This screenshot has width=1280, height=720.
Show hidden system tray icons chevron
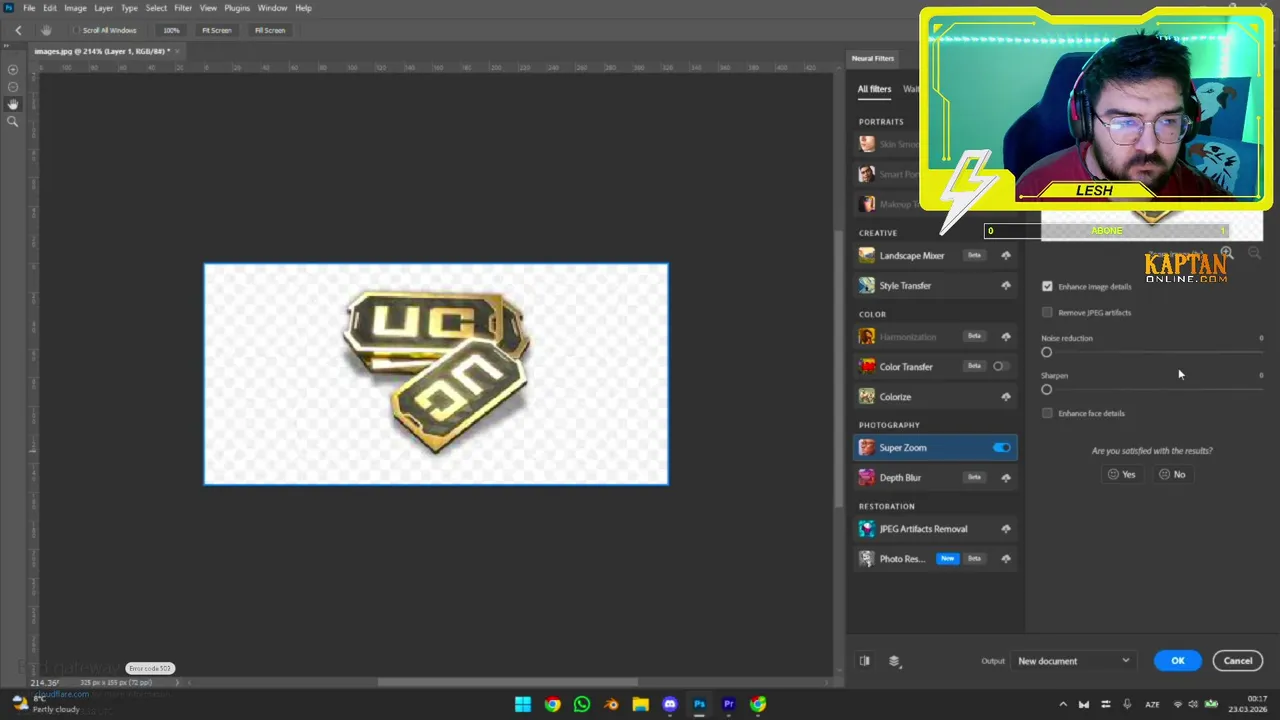click(x=1063, y=704)
